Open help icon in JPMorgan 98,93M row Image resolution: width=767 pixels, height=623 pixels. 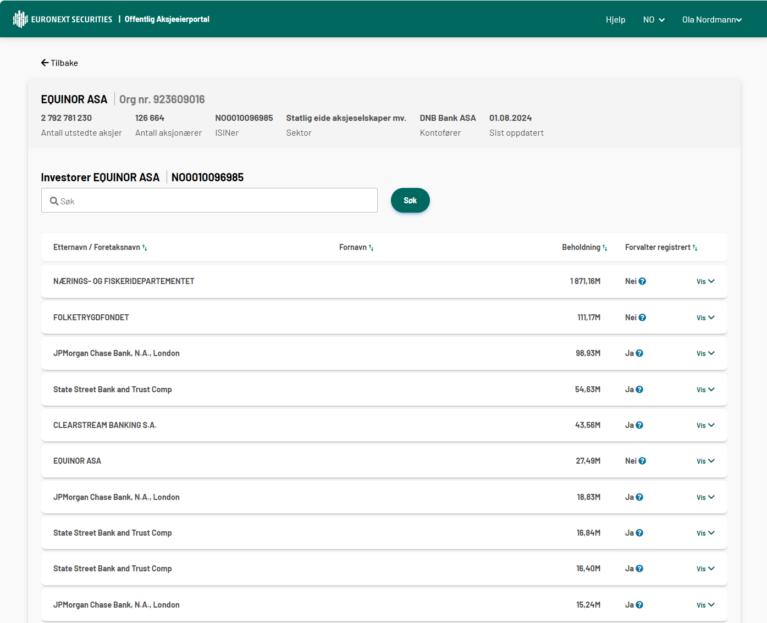pyautogui.click(x=639, y=353)
